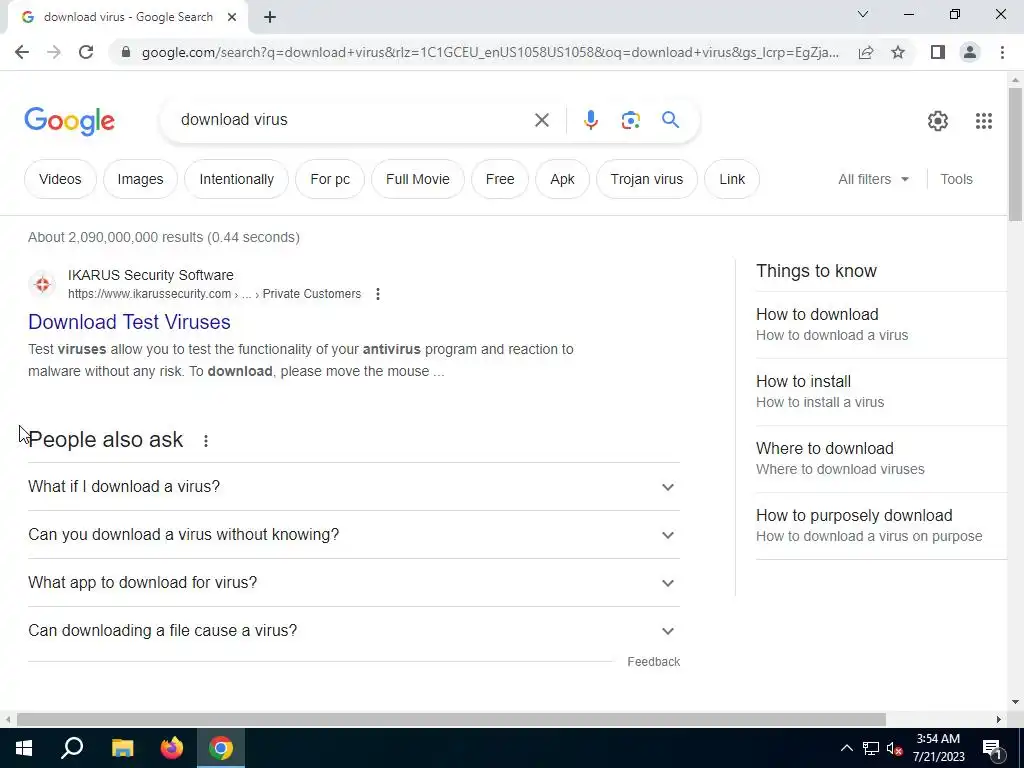View site lock security info
Screen dimensions: 1024x768
(126, 52)
